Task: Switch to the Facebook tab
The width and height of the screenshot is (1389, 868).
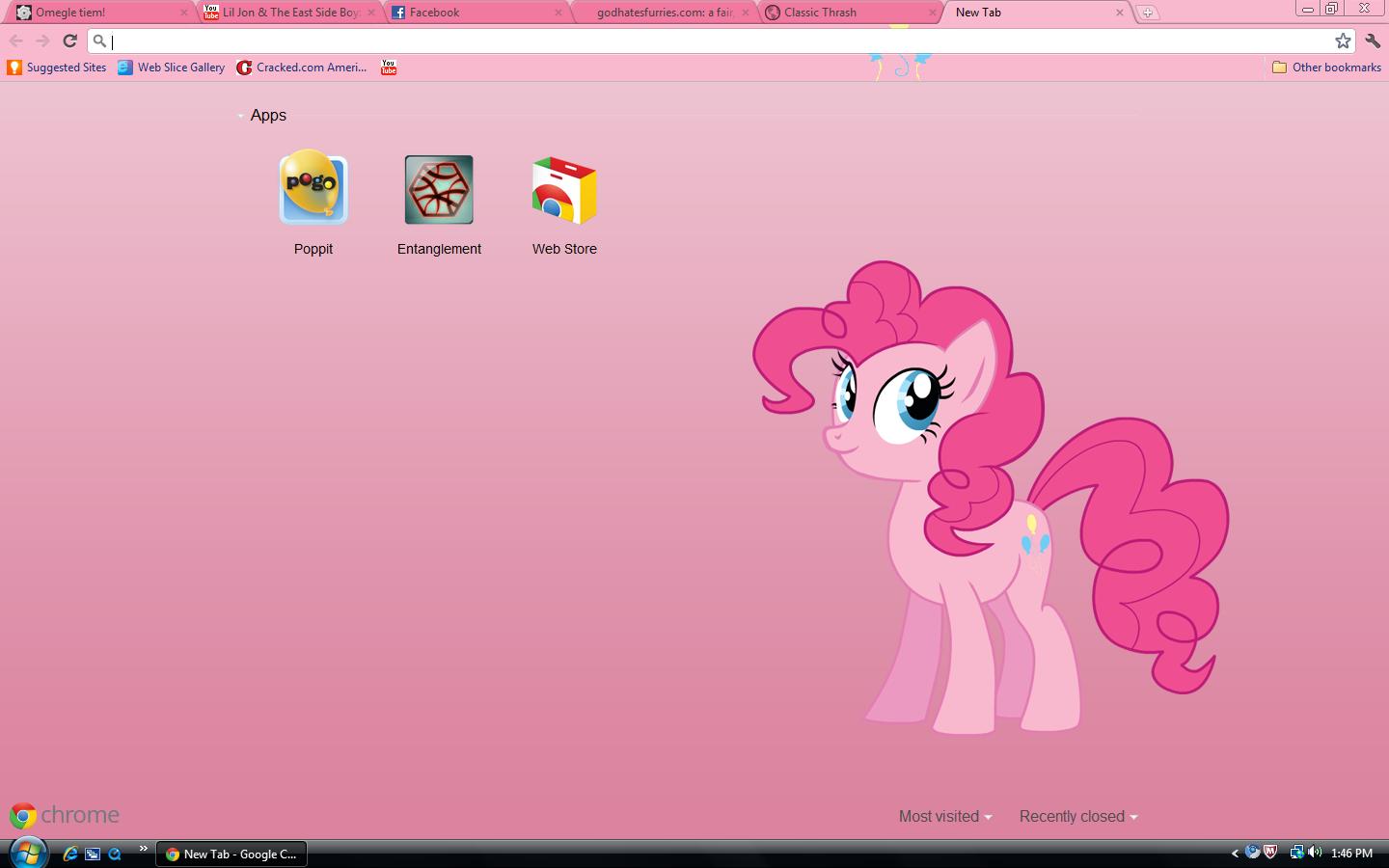Action: (x=477, y=13)
